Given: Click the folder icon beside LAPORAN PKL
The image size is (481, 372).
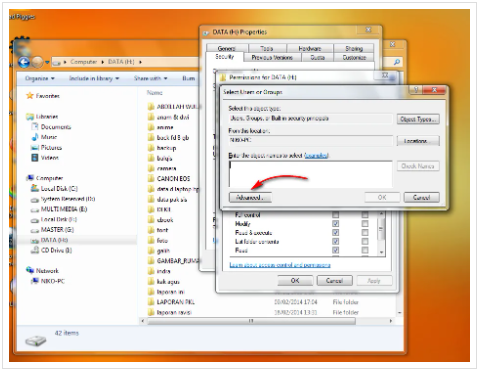Looking at the screenshot, I should 151,302.
